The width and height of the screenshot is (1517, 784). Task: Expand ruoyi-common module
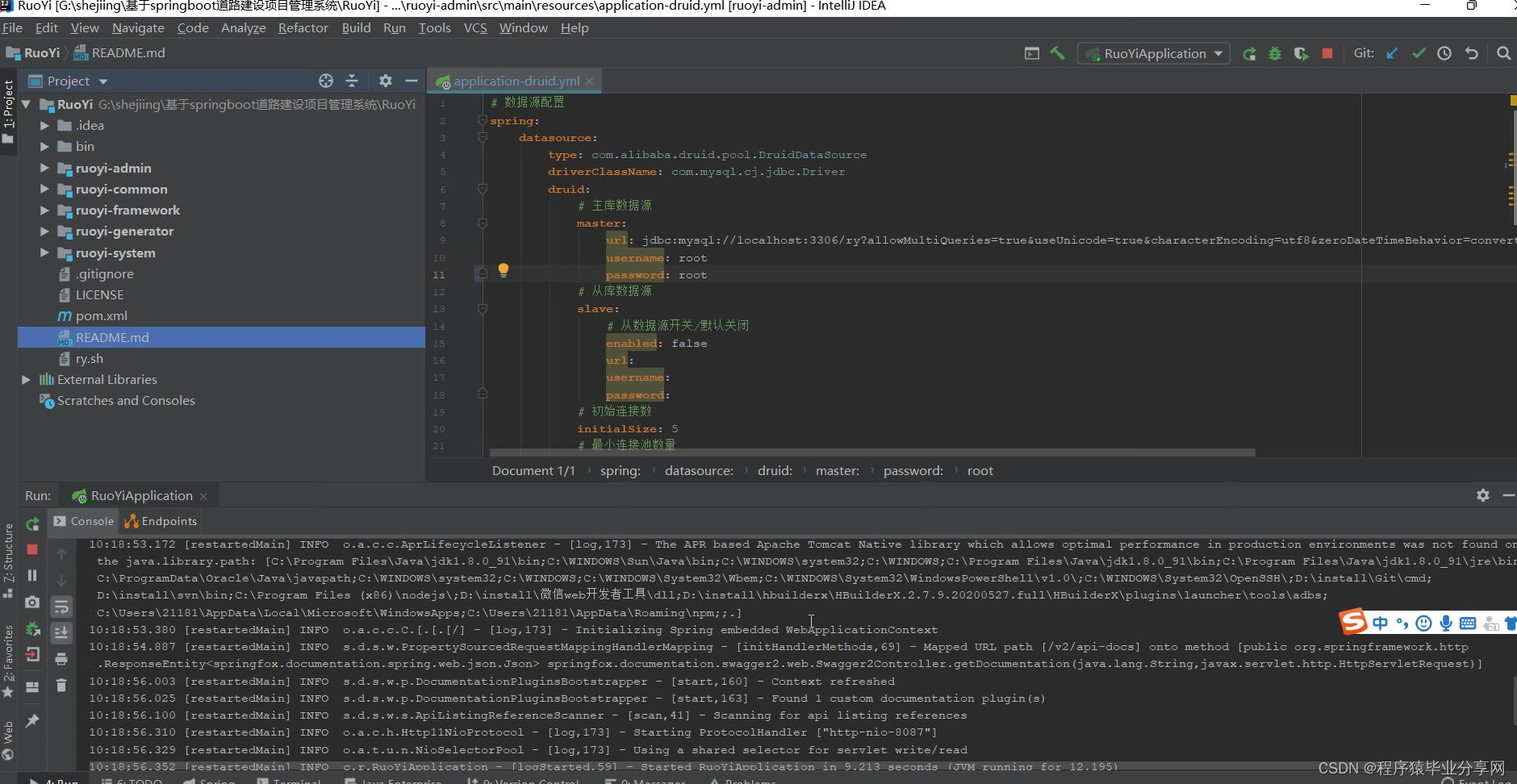pyautogui.click(x=44, y=189)
